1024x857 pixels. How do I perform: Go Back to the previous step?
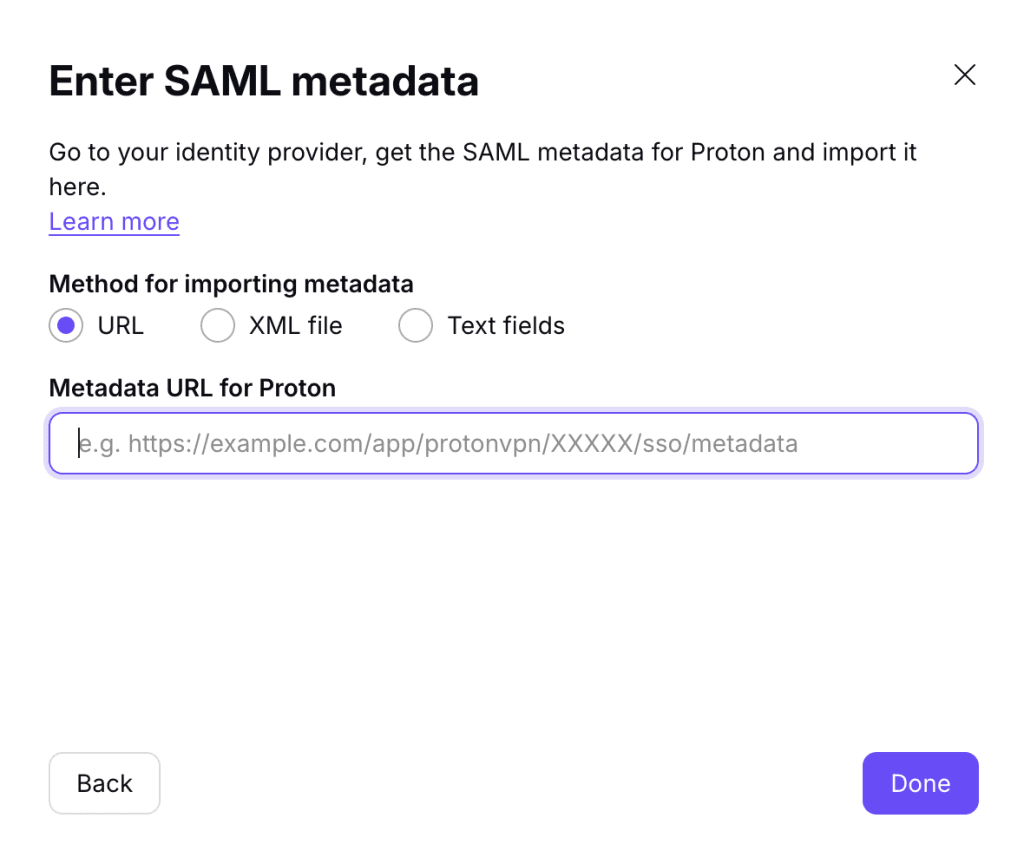tap(104, 783)
